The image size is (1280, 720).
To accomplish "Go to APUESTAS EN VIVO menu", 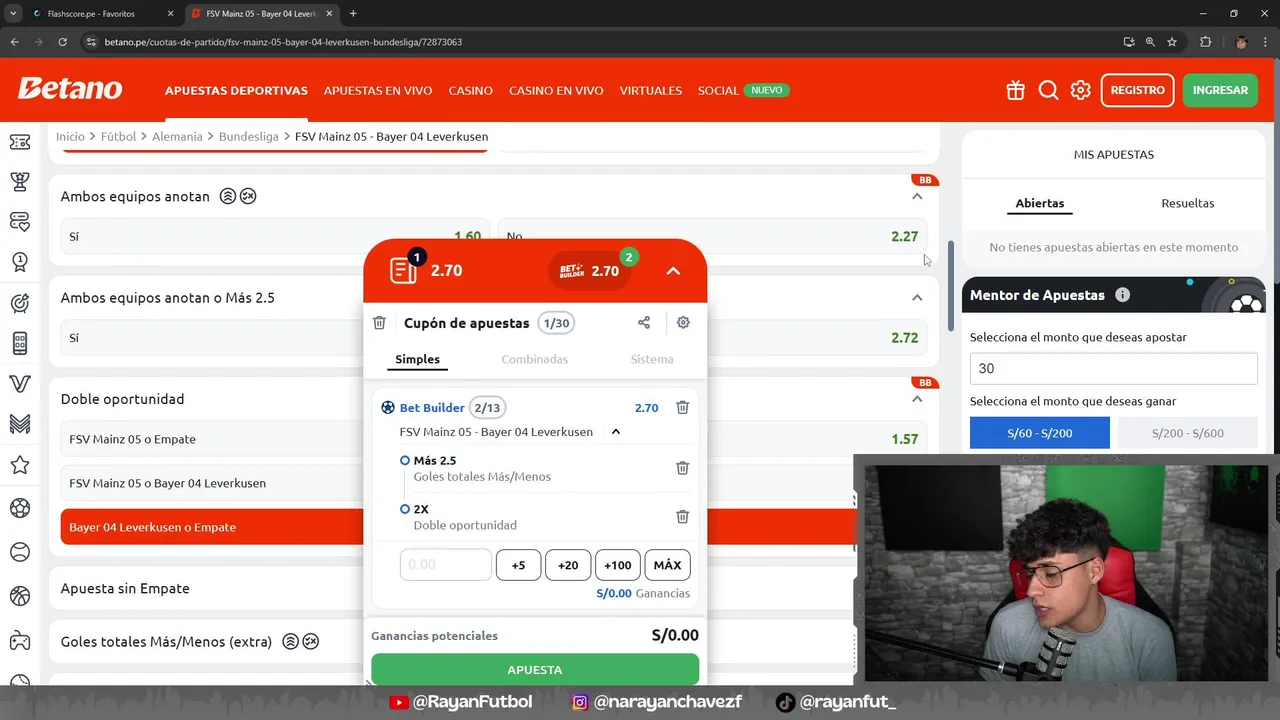I will pyautogui.click(x=378, y=90).
